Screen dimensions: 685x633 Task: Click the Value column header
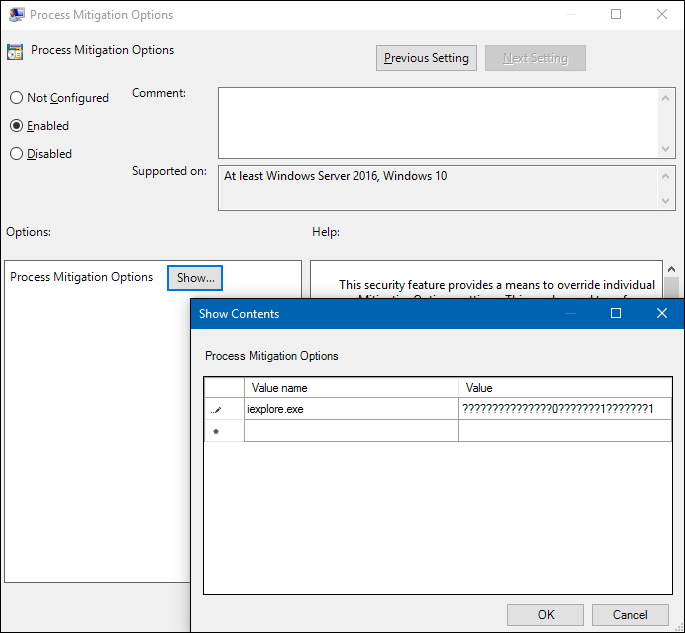pyautogui.click(x=564, y=388)
